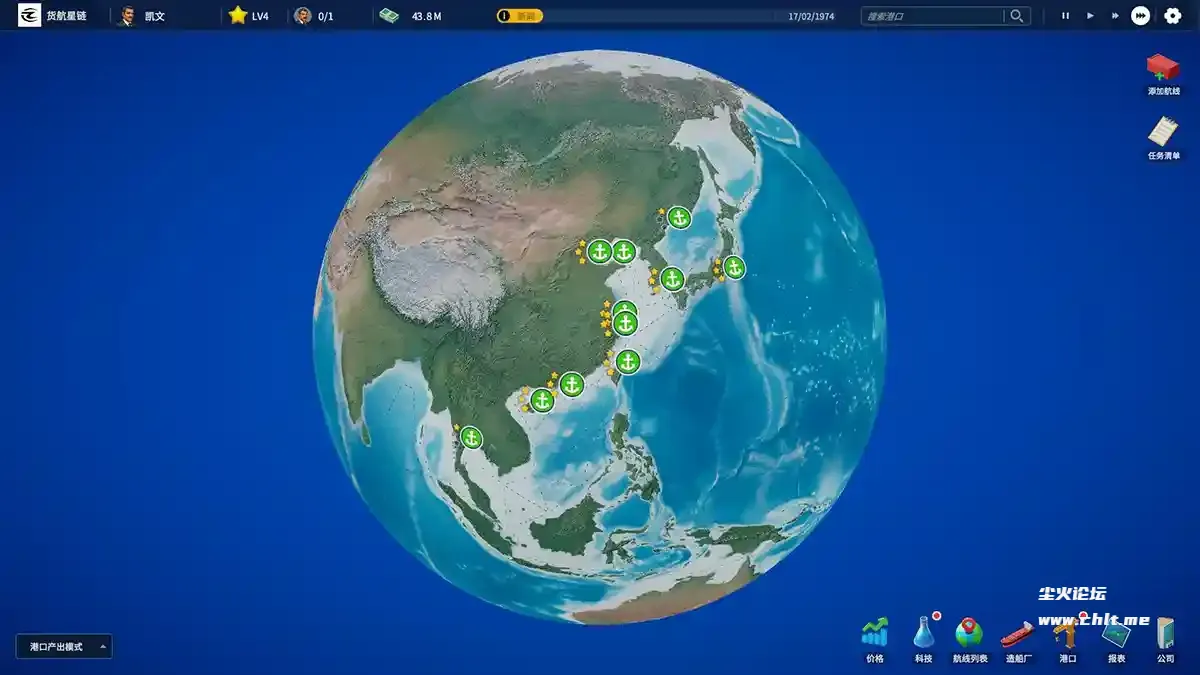1200x675 pixels.
Task: Set game speed to fast forward
Action: (1115, 16)
